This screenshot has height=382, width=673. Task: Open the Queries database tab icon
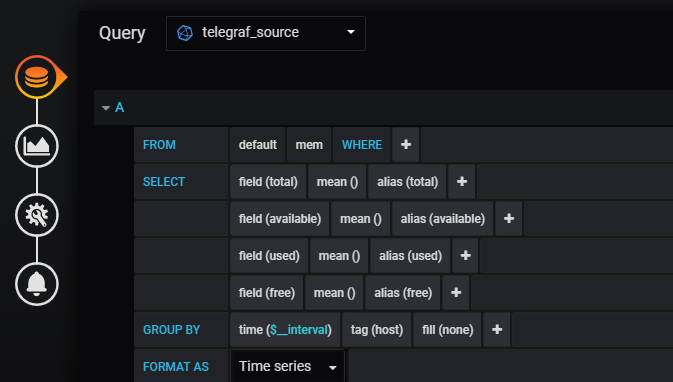coord(37,77)
